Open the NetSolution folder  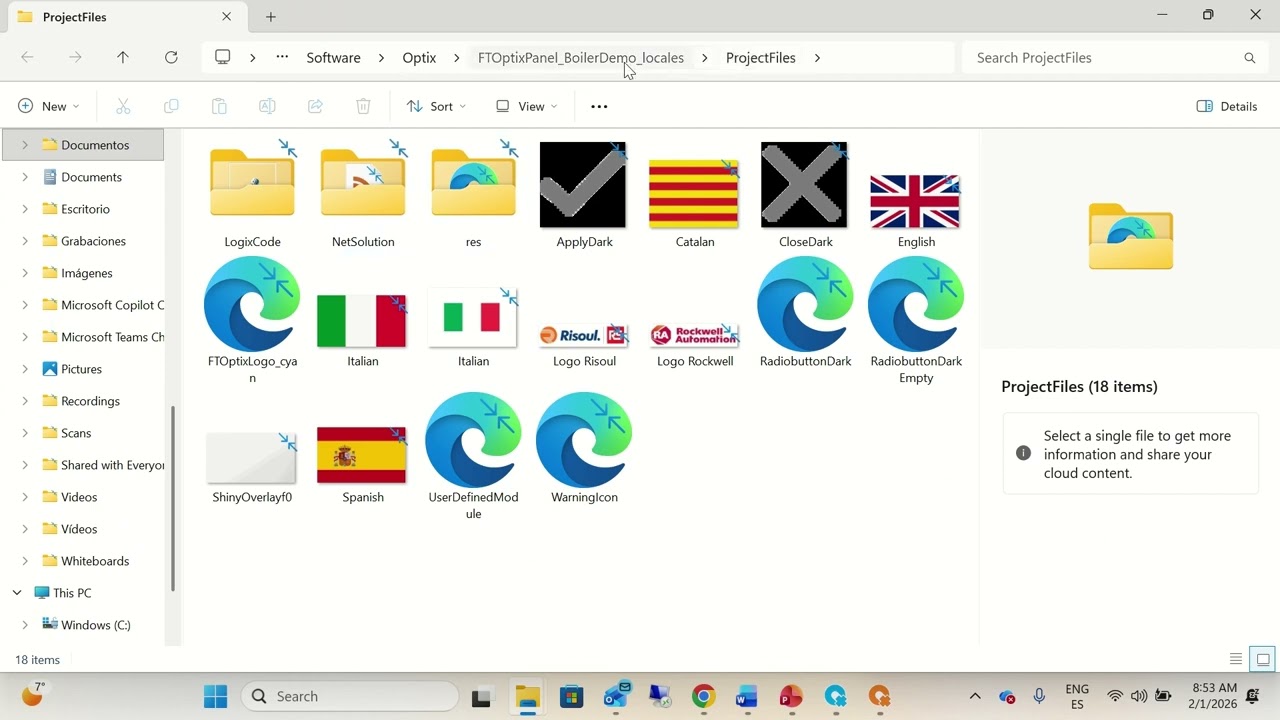click(363, 195)
